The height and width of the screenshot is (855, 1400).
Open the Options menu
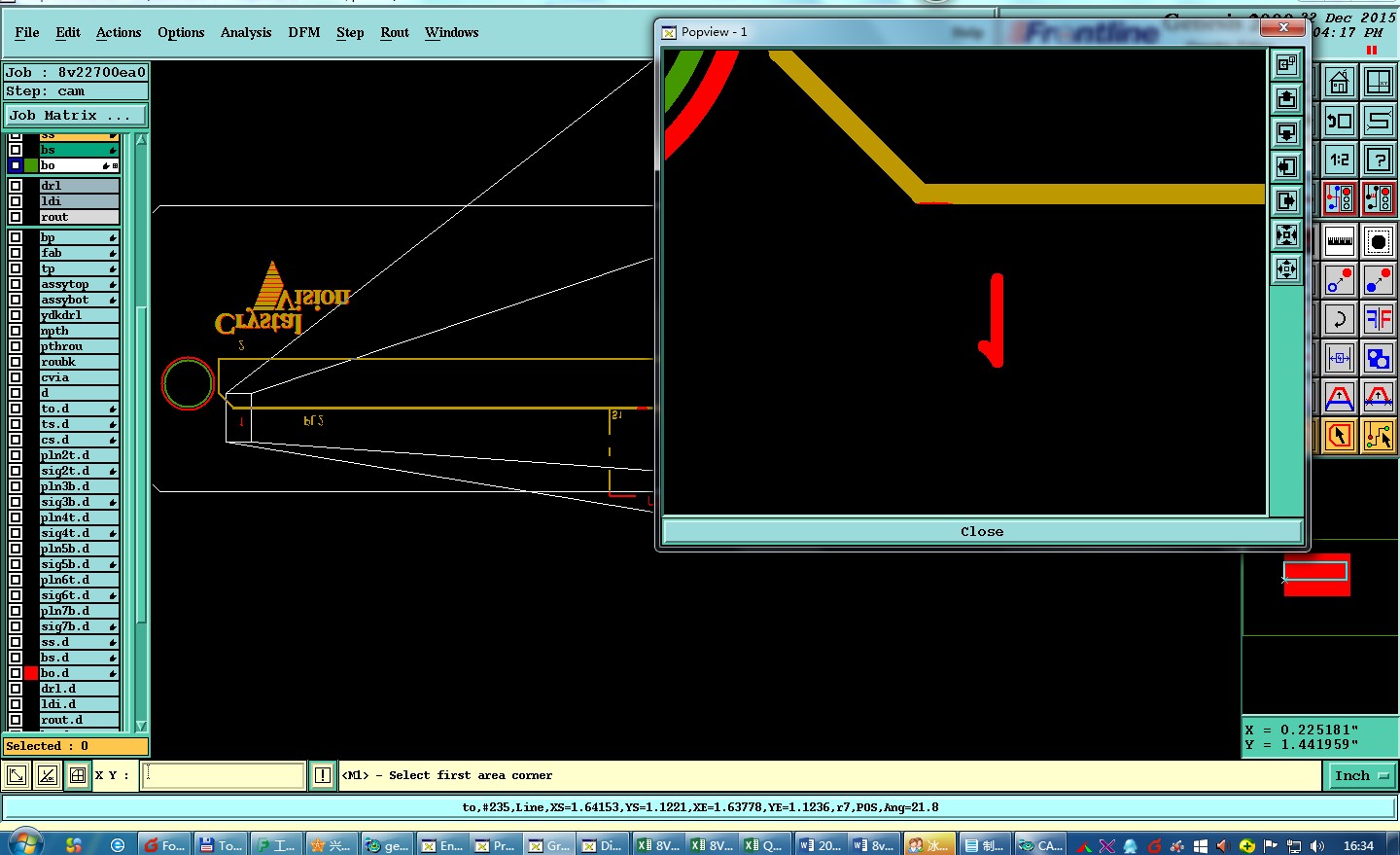click(181, 32)
